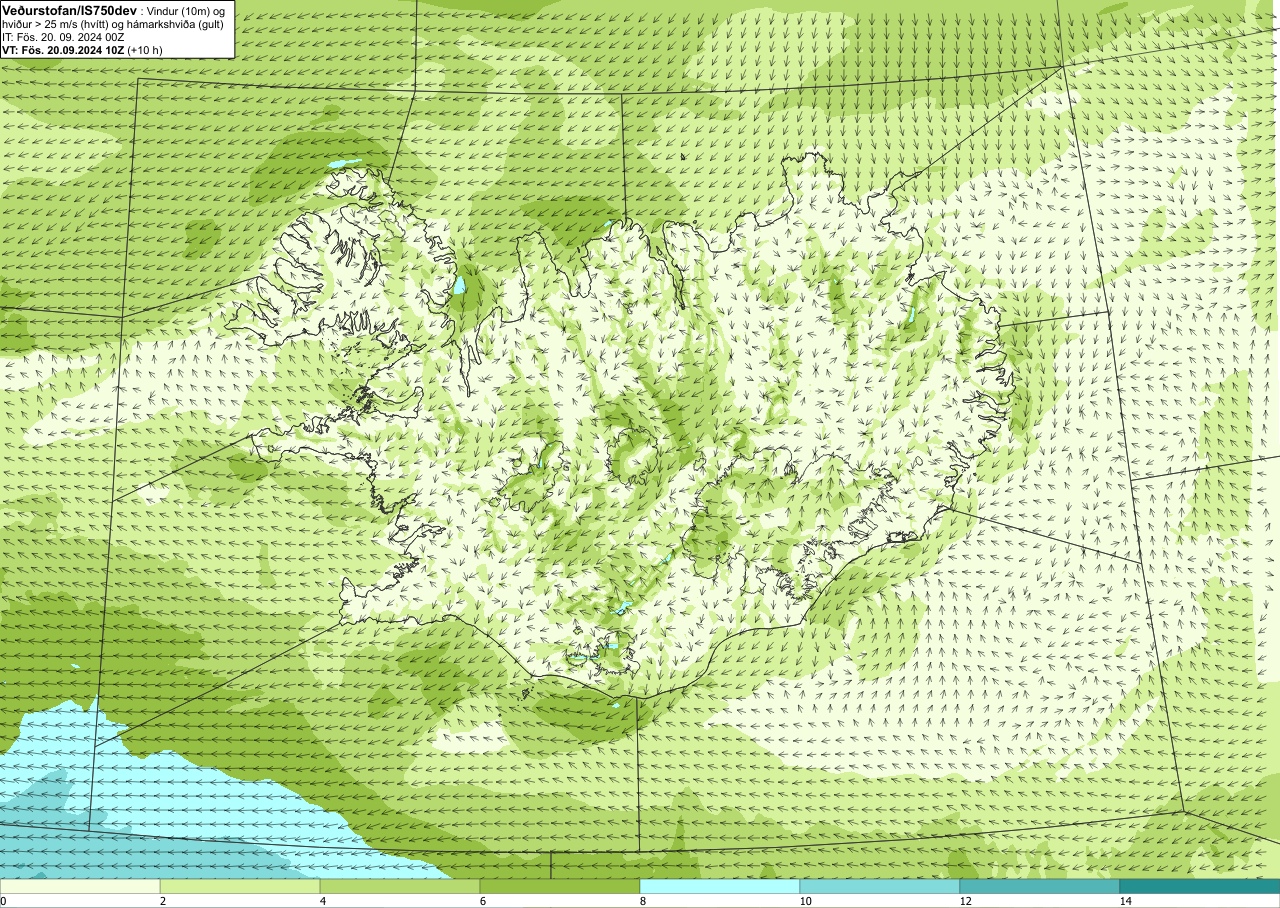
Task: Click the medium green legend swatch for 4–6 m/s
Action: point(400,886)
